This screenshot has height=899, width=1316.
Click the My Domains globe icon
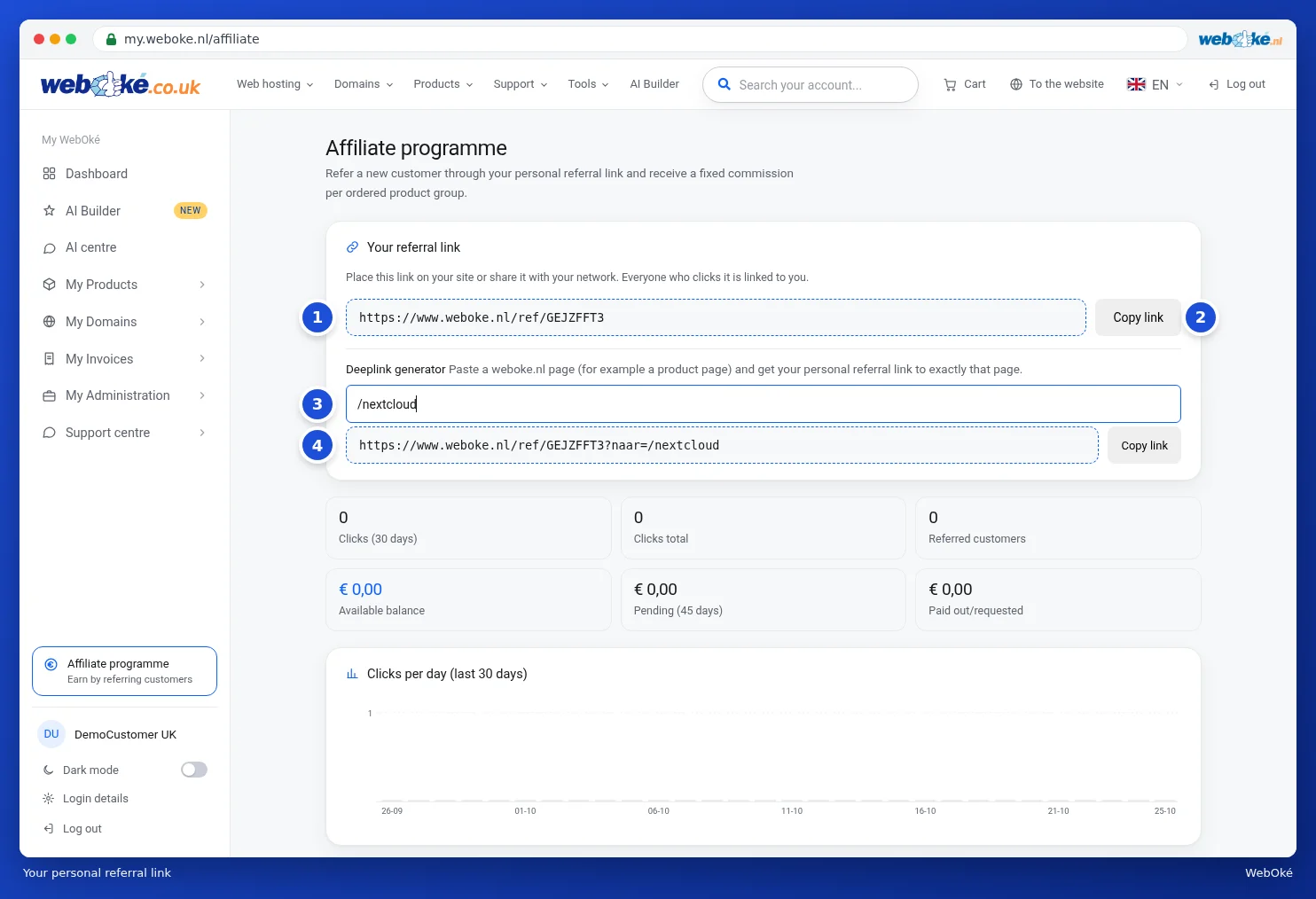coord(50,322)
